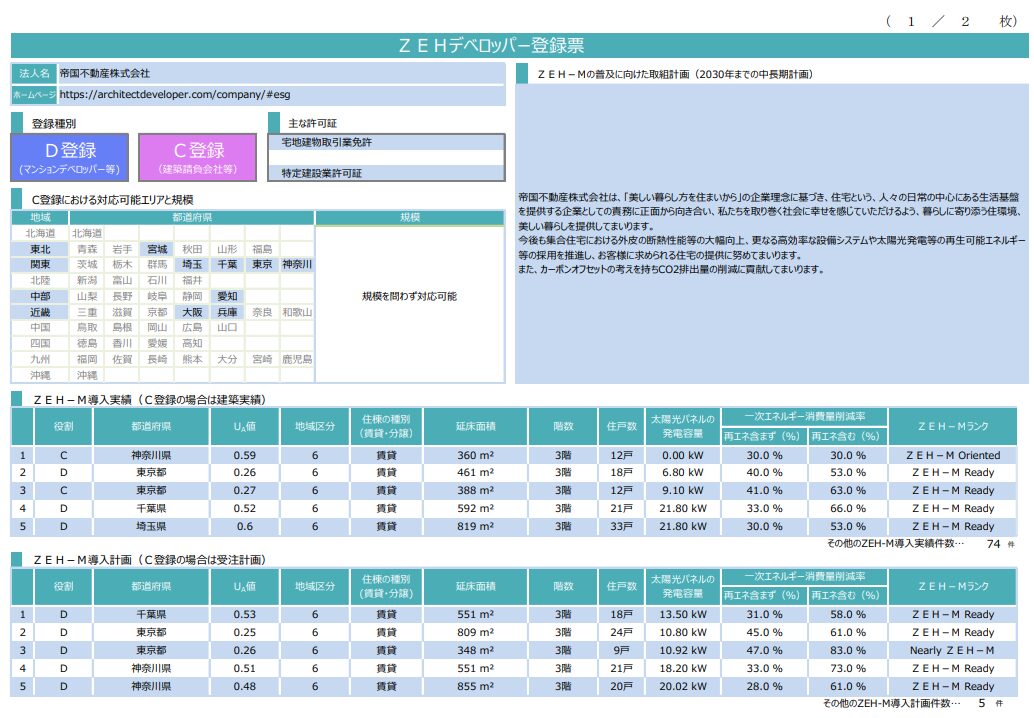The image size is (1034, 718).
Task: Click the C登録における対応可能エリアと規模 heading
Action: click(112, 200)
